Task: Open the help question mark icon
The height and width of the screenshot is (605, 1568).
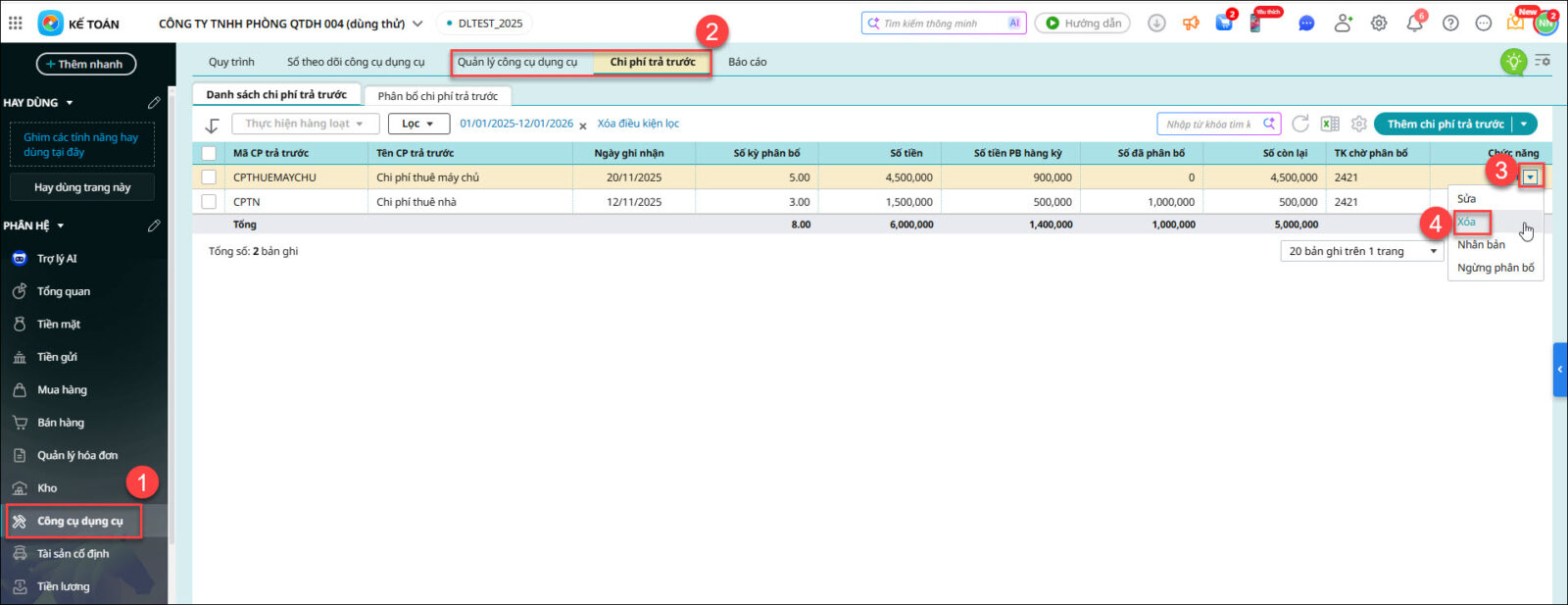Action: [x=1450, y=24]
